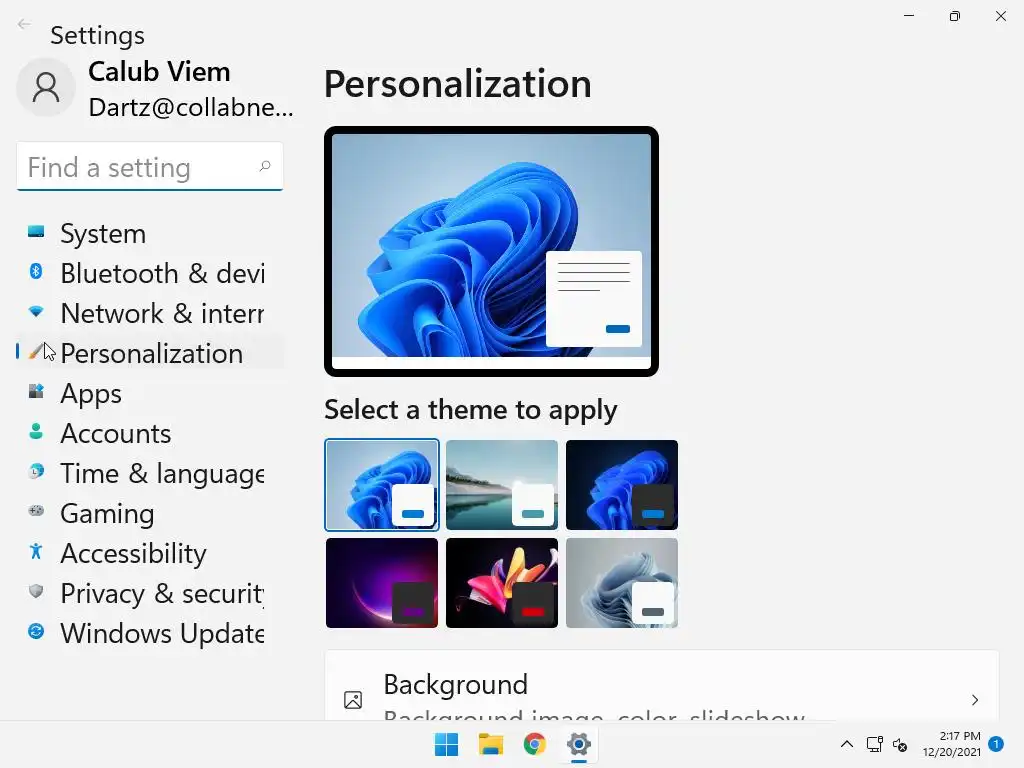This screenshot has height=768, width=1024.
Task: Click the Privacy shield icon
Action: click(36, 591)
